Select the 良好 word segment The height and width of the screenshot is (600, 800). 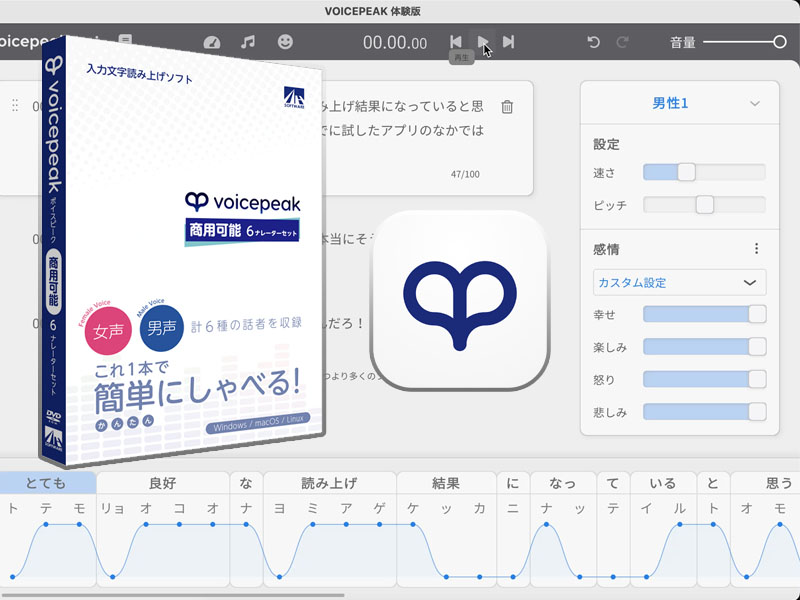[163, 483]
